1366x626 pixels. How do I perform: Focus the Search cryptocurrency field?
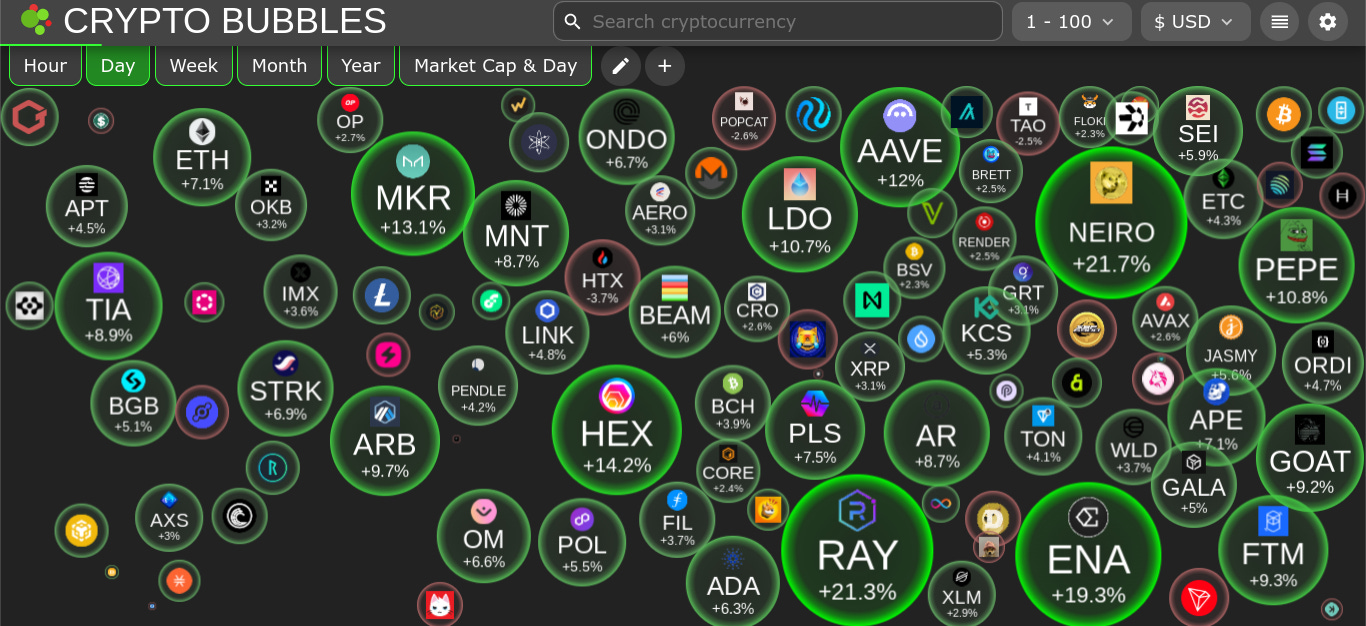(778, 21)
